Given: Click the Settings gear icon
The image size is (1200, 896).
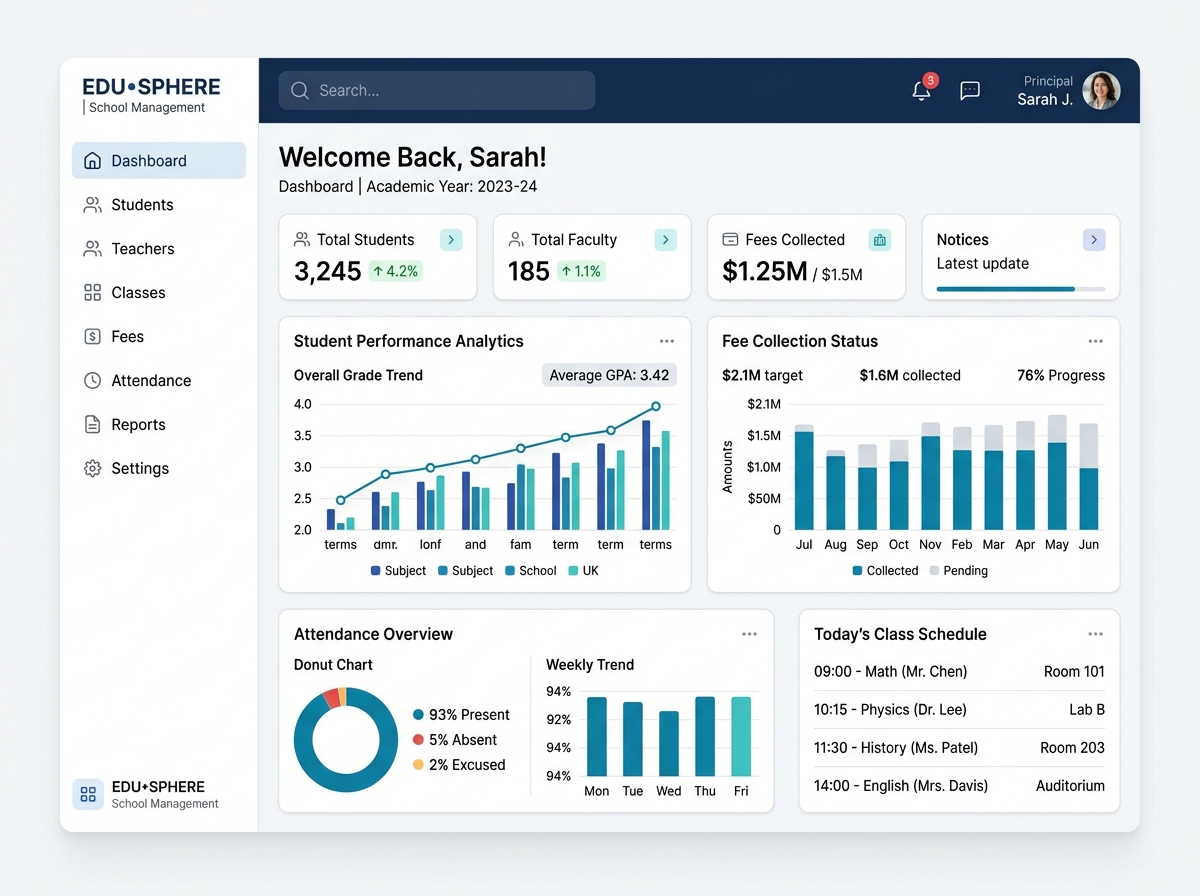Looking at the screenshot, I should [92, 468].
